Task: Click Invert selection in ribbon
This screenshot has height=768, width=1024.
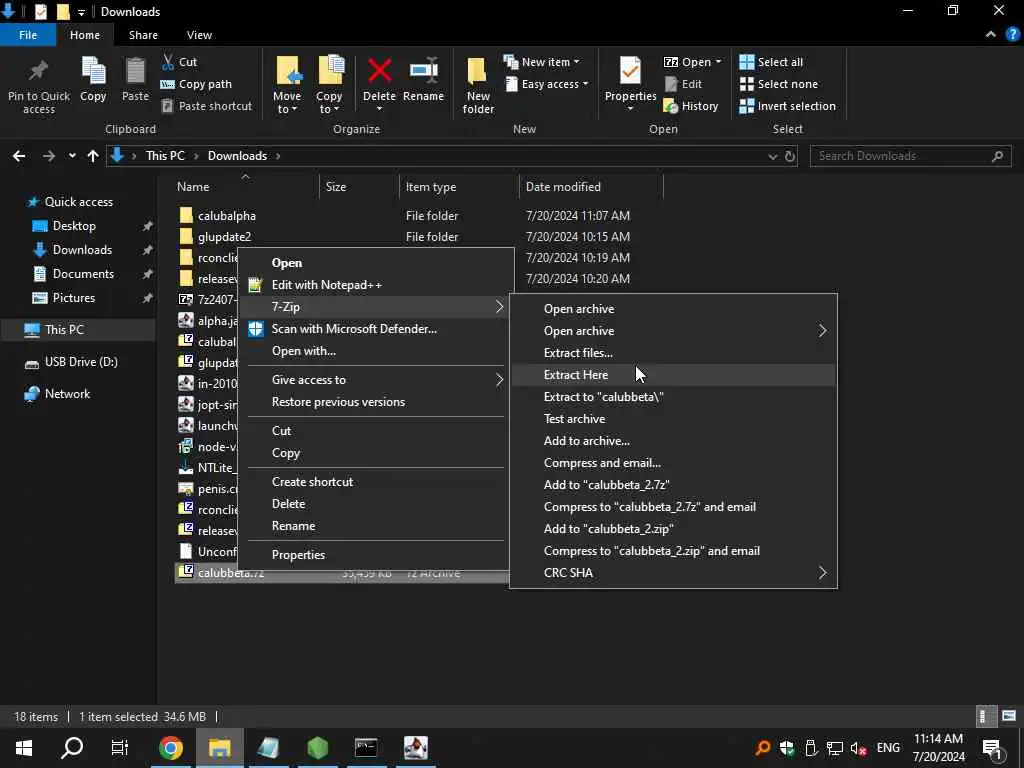Action: pyautogui.click(x=788, y=106)
